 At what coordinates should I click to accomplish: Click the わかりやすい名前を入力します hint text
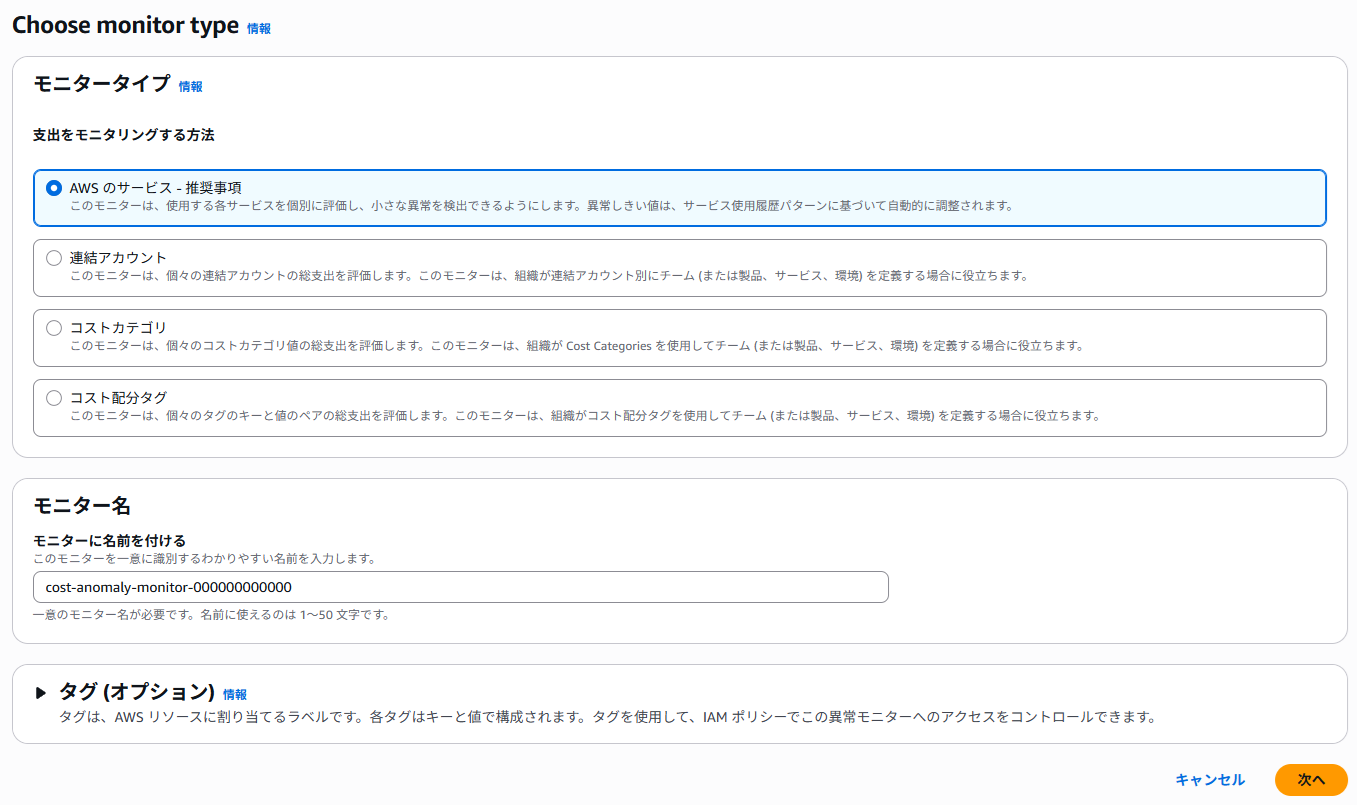pos(204,558)
